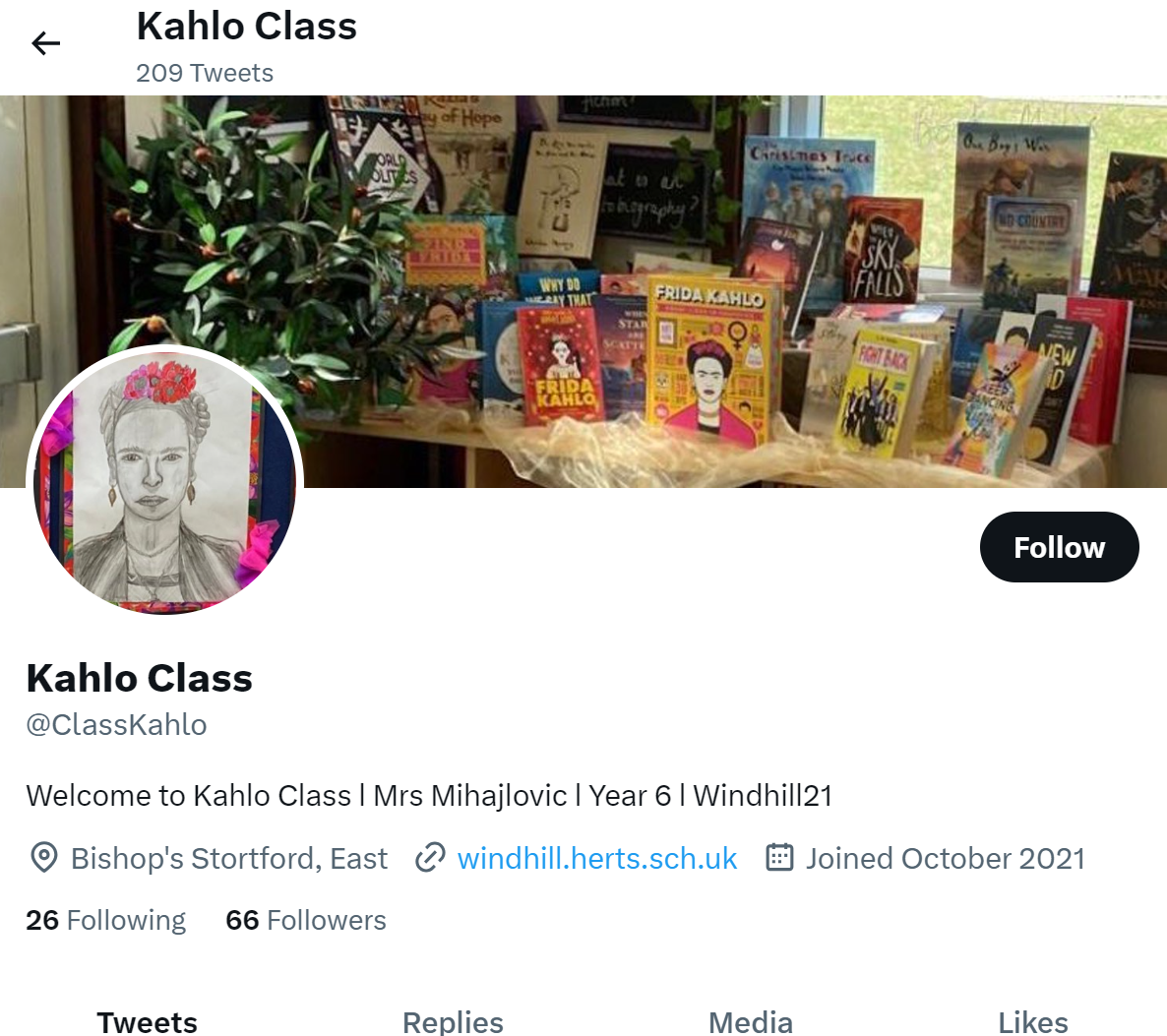
Task: Click the @ClassKahlo handle text
Action: point(117,725)
